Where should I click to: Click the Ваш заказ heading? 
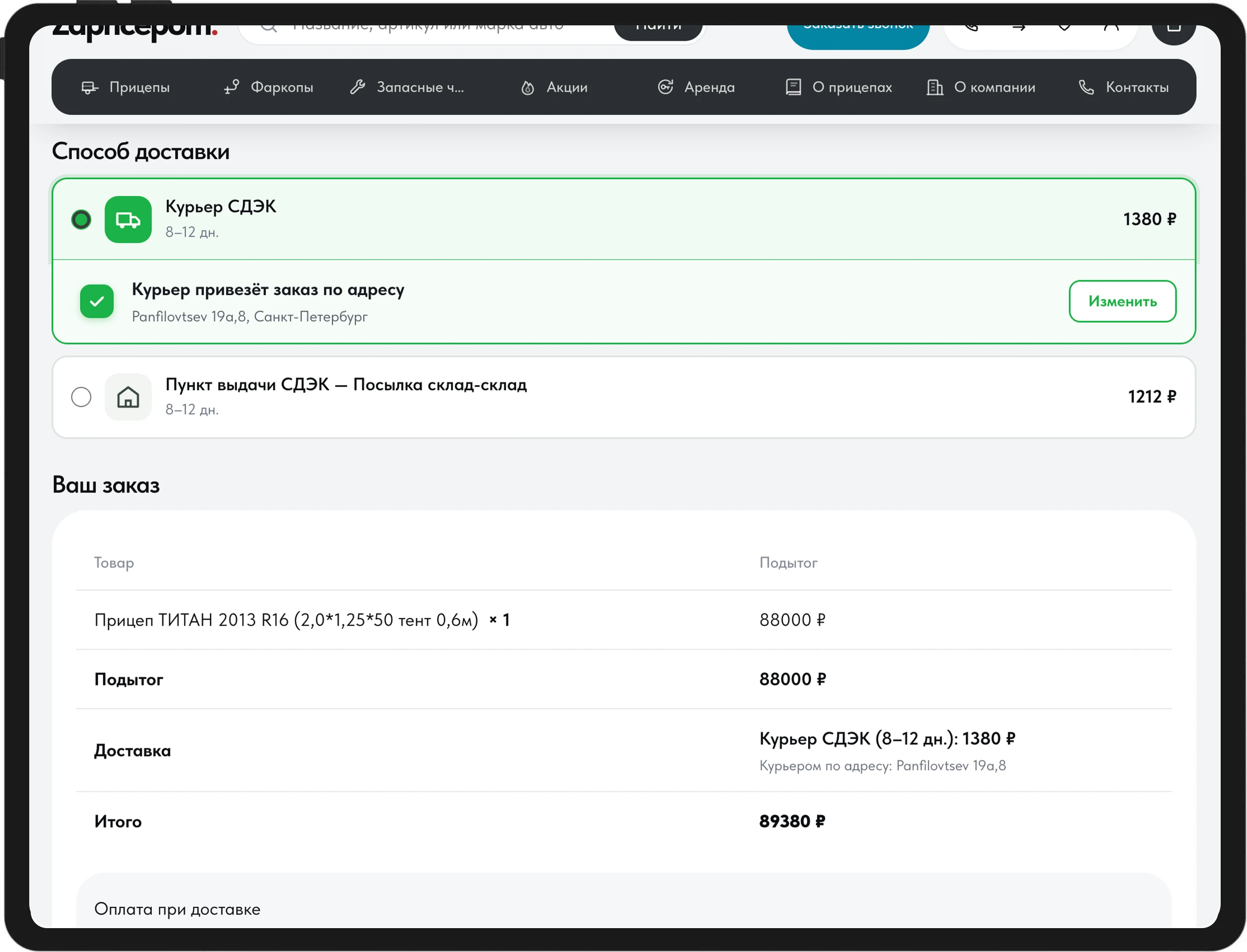106,485
